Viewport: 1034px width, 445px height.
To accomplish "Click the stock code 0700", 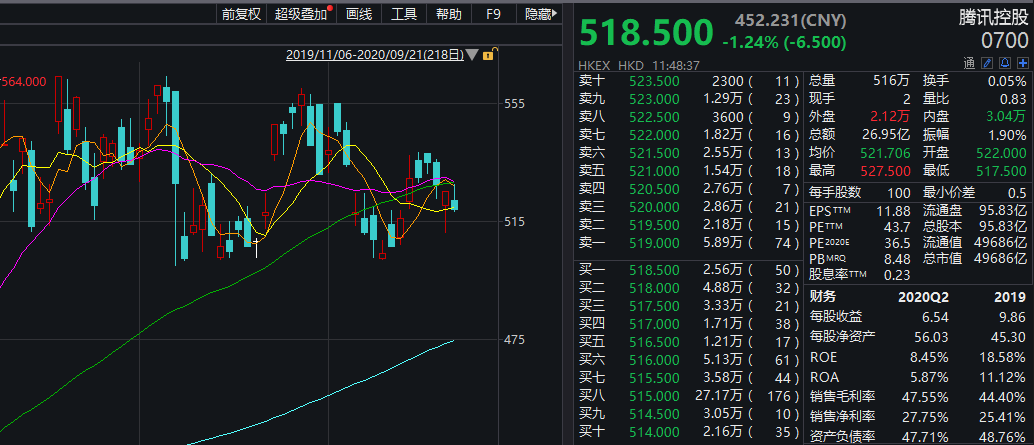I will click(1004, 42).
